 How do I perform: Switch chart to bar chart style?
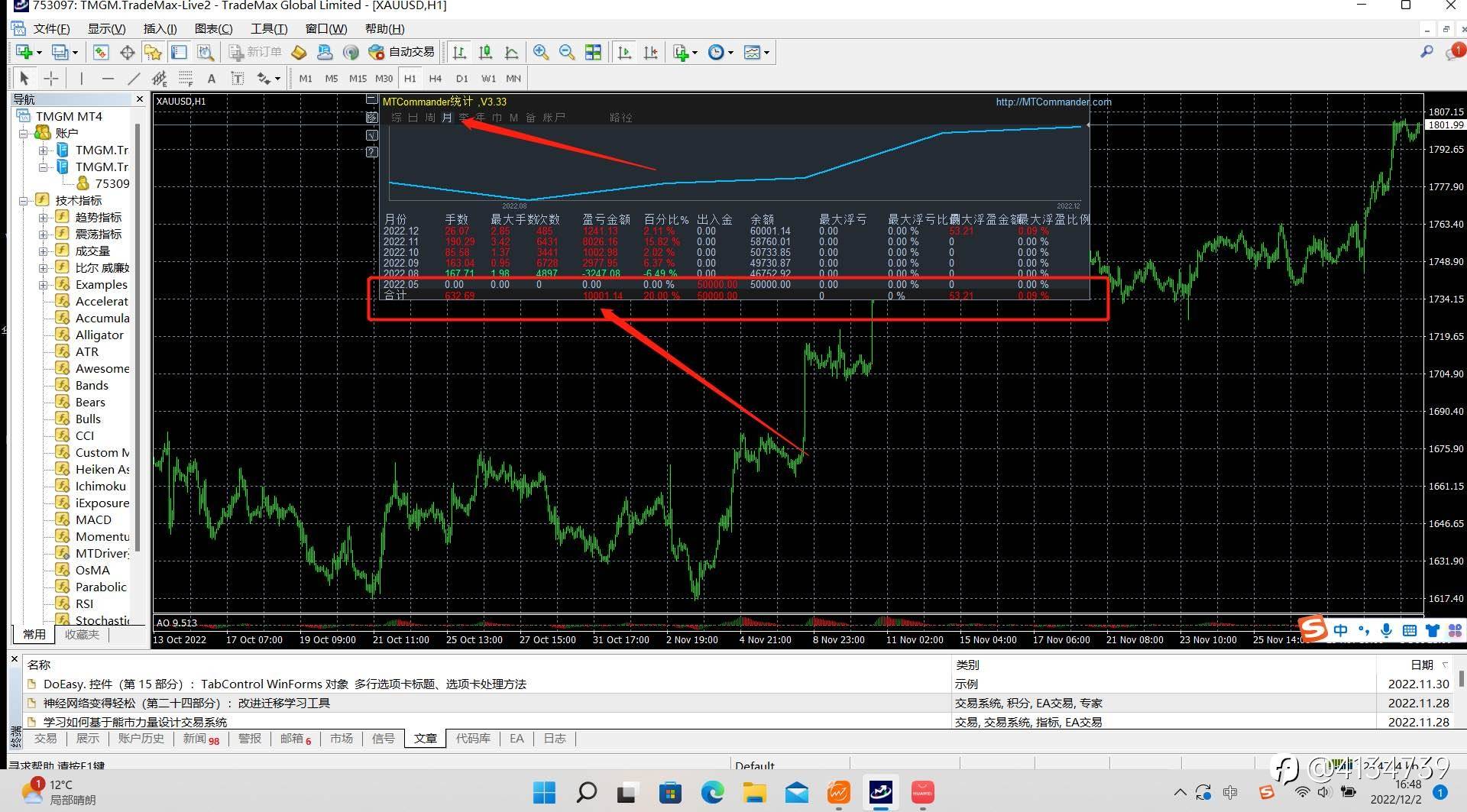pos(459,52)
